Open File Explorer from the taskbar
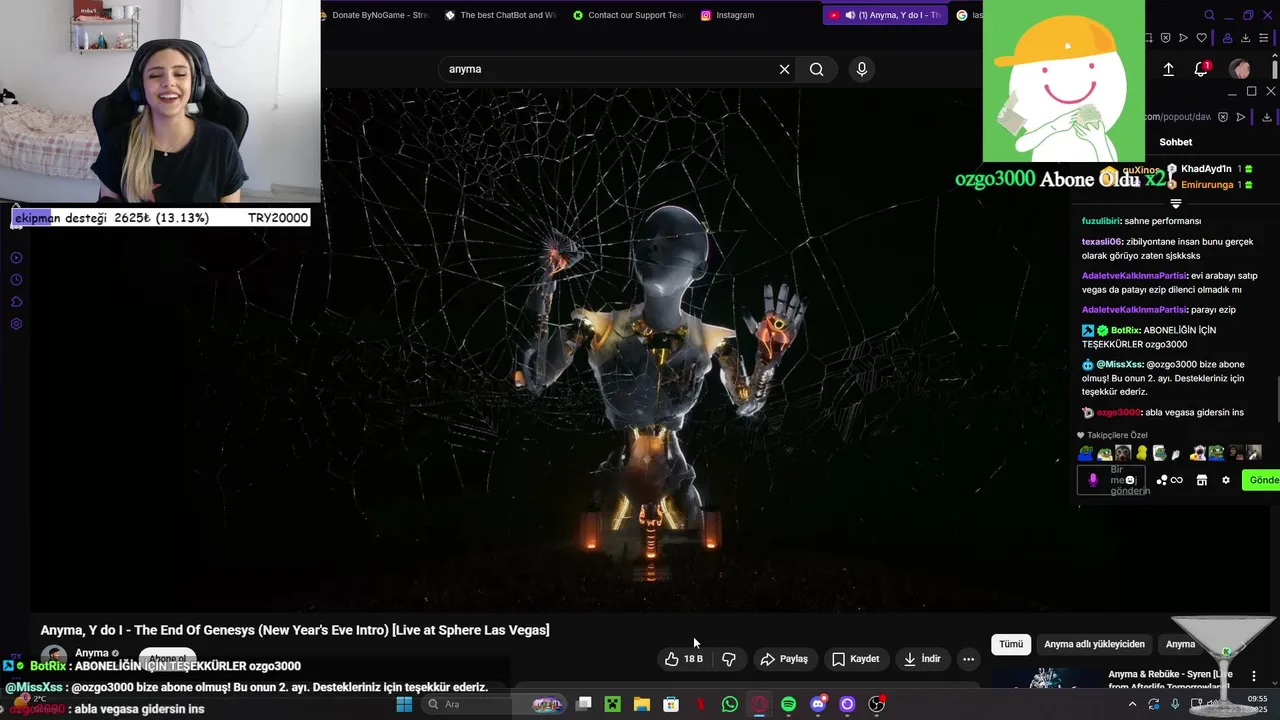Image resolution: width=1280 pixels, height=720 pixels. click(x=642, y=704)
